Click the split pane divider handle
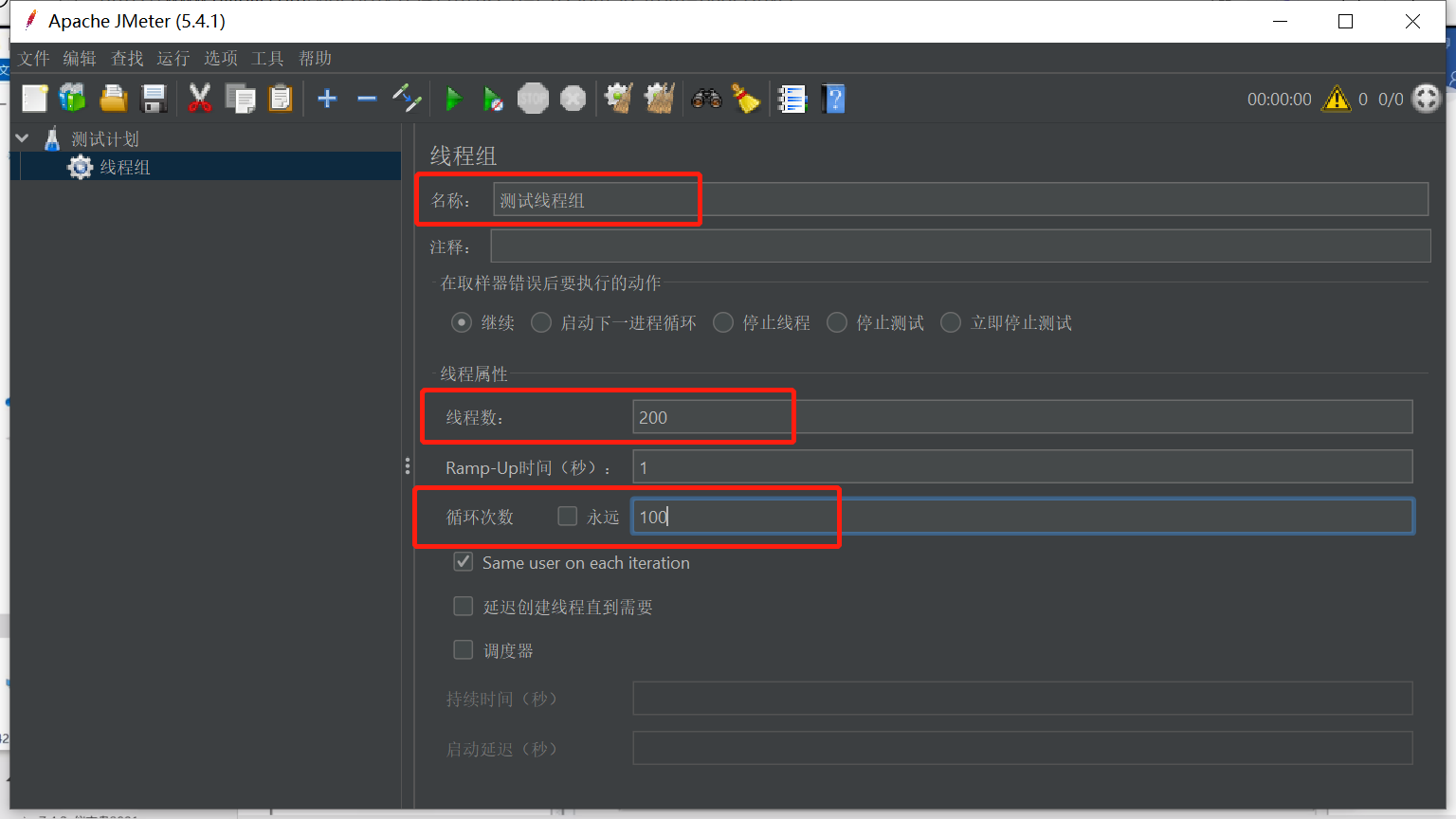Viewport: 1456px width, 819px height. 408,465
